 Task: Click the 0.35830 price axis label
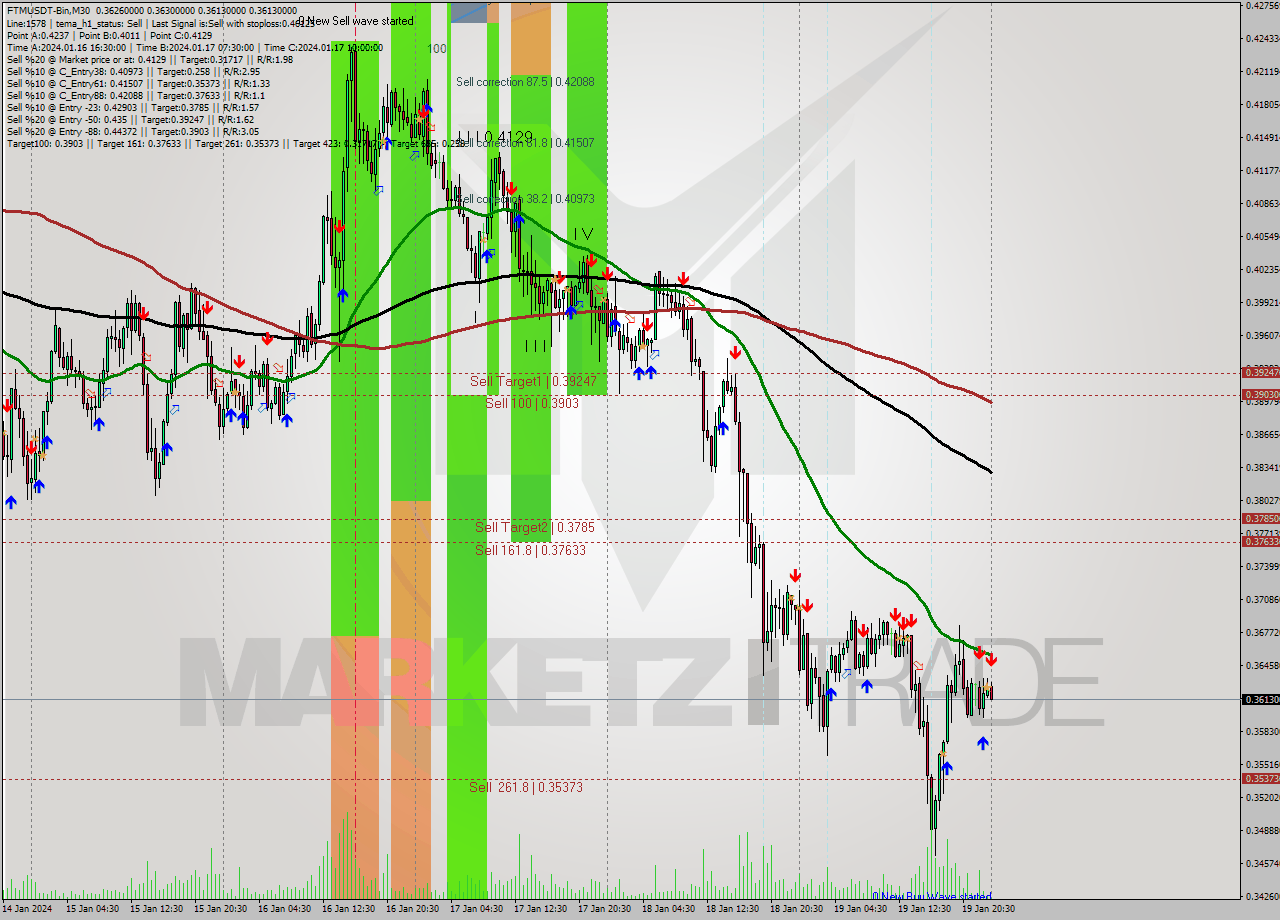(x=1262, y=731)
